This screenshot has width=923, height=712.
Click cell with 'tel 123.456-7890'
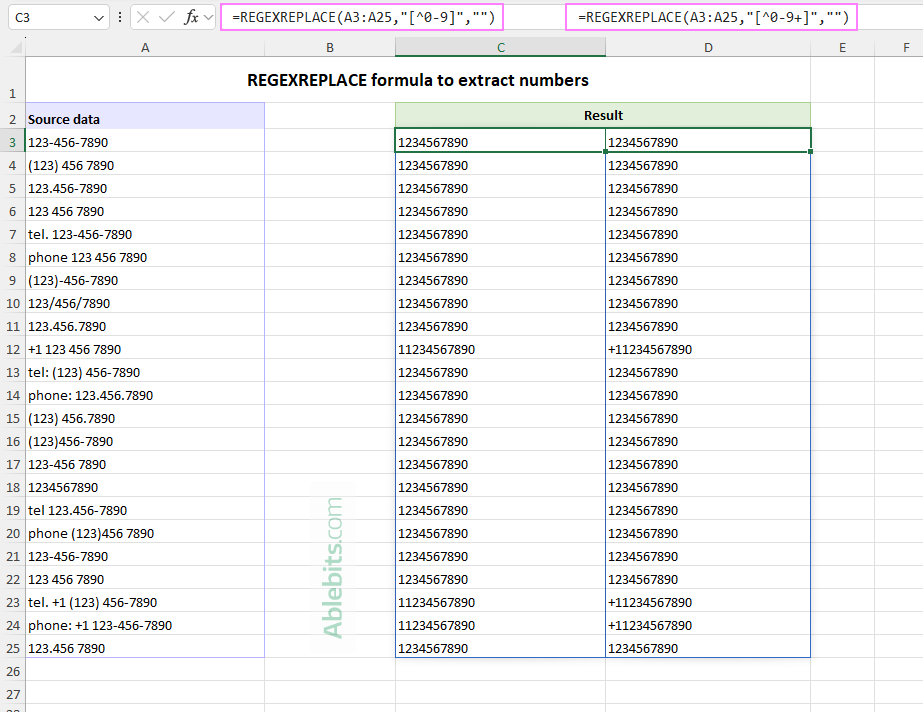pos(145,510)
